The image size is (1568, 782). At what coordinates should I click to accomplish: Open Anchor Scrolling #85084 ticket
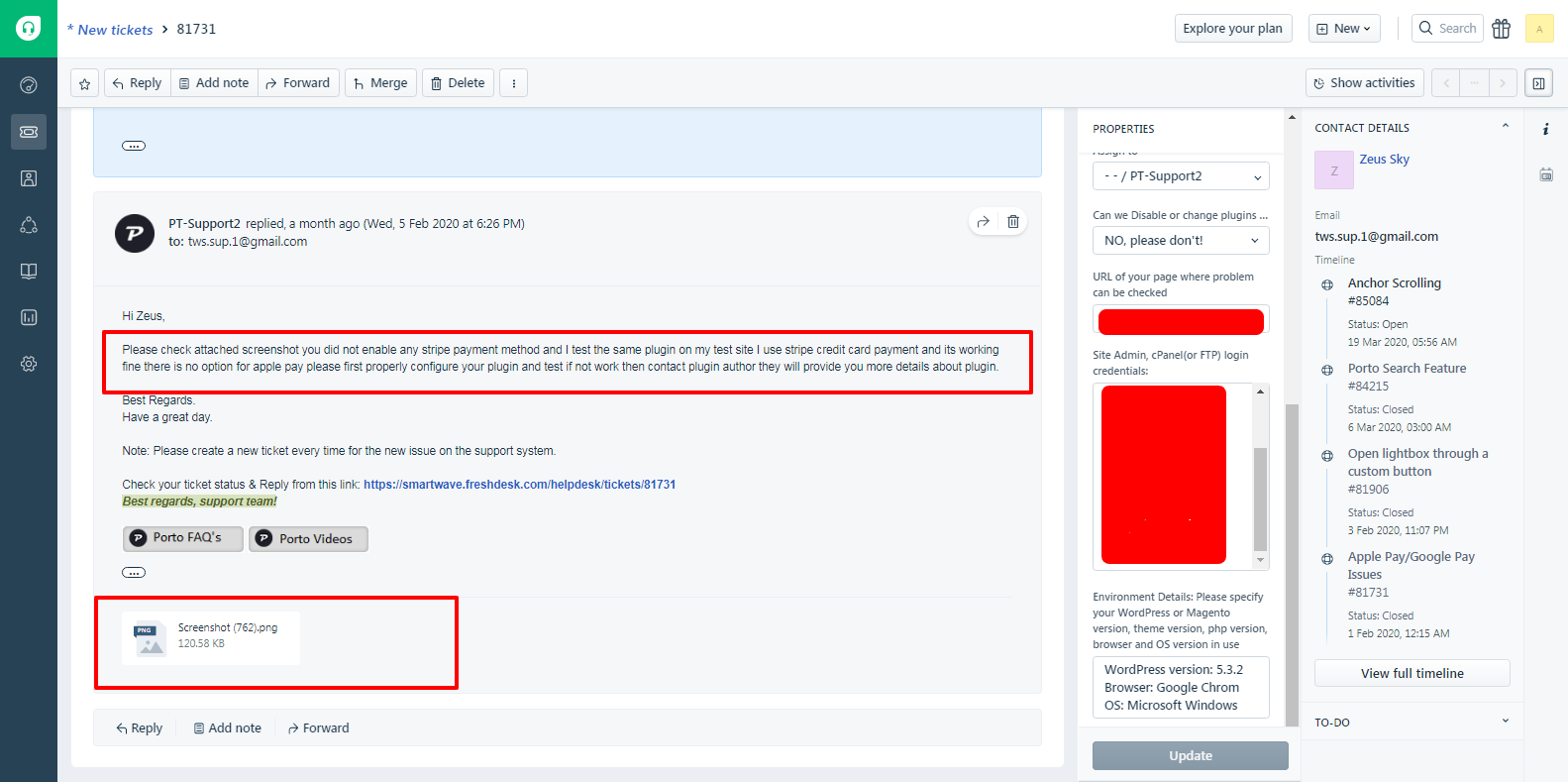(1394, 292)
